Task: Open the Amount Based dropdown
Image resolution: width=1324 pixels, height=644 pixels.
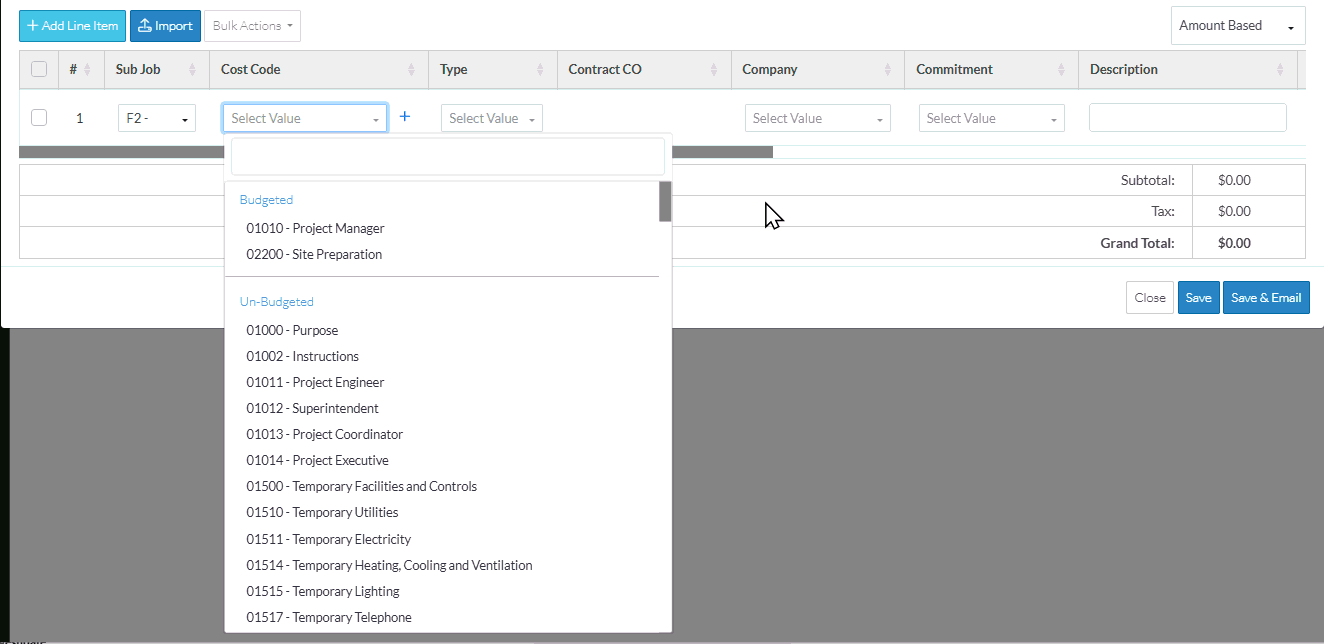Action: click(1237, 26)
